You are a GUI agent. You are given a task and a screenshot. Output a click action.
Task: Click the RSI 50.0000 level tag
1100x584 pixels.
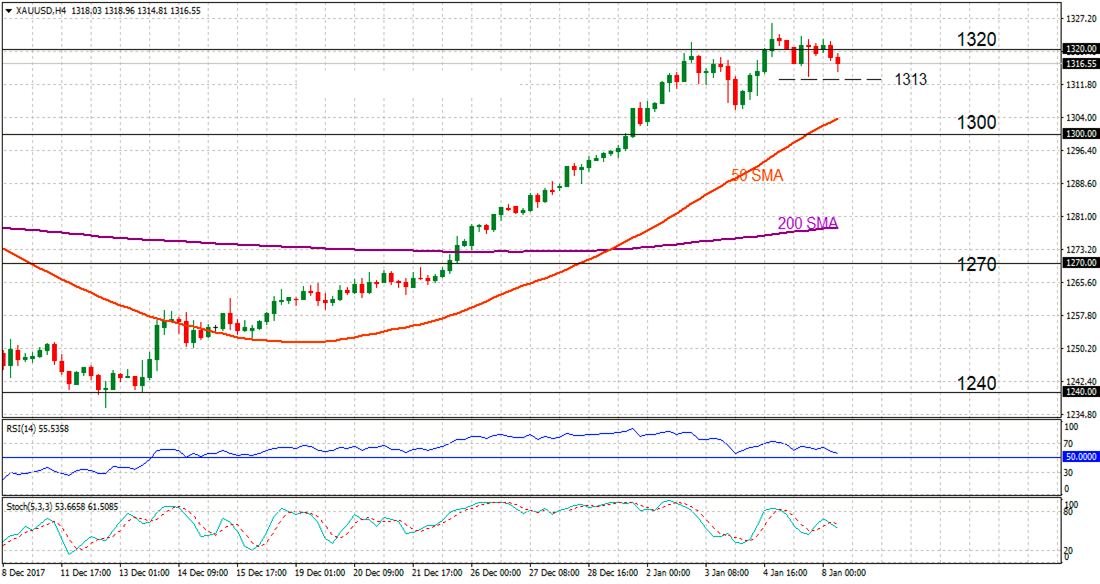[x=1080, y=458]
